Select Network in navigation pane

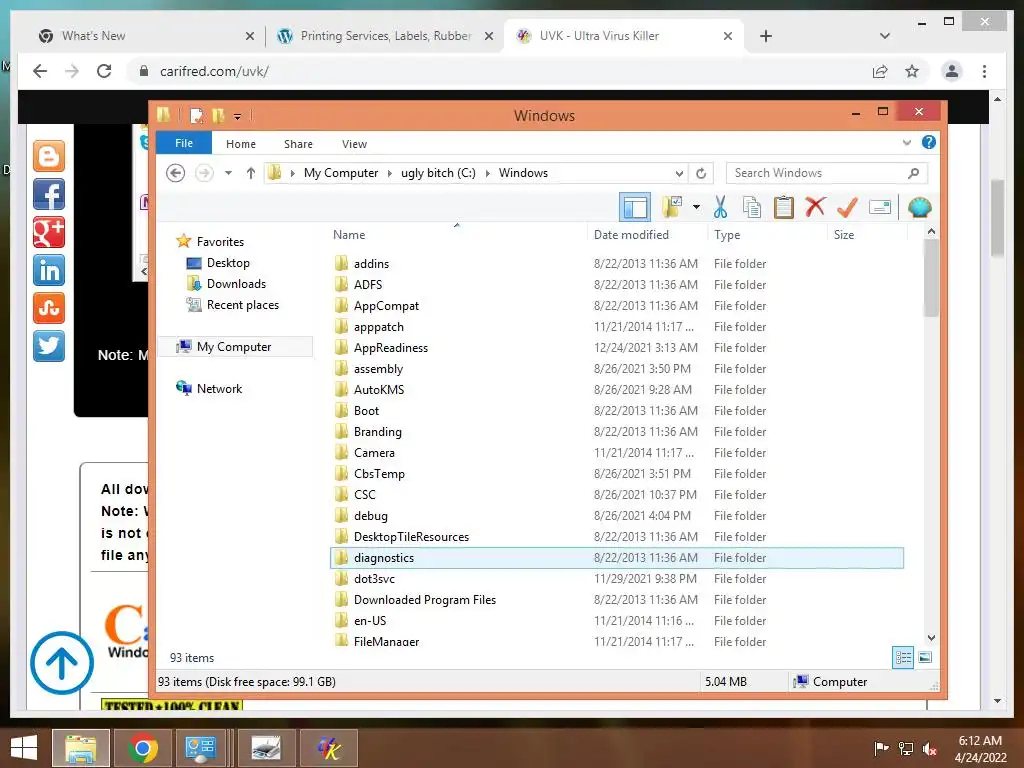point(219,389)
